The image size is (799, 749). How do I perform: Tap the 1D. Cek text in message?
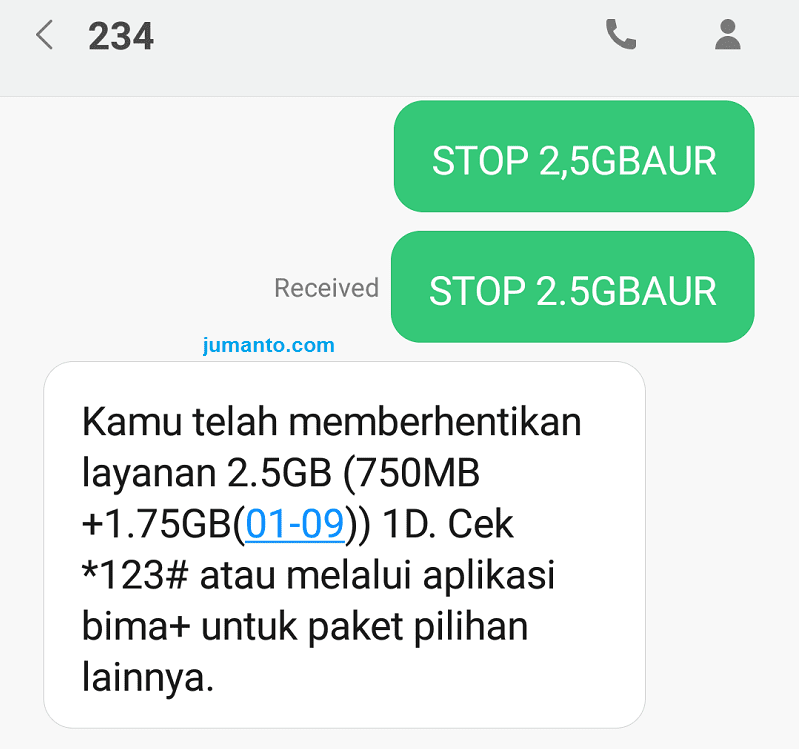pyautogui.click(x=448, y=524)
